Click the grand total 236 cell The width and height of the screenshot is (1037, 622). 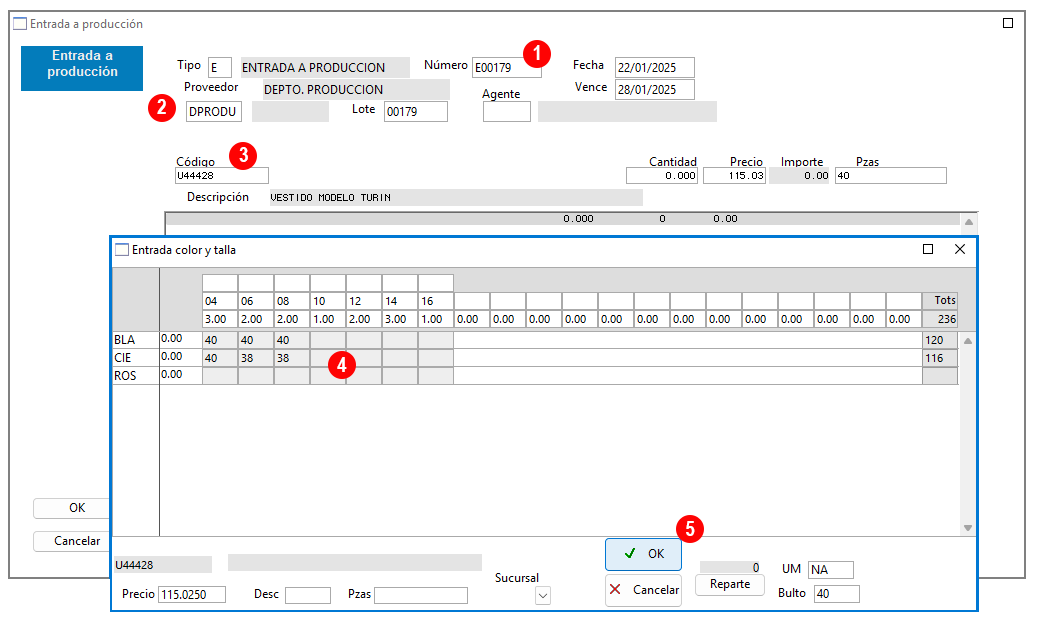[940, 319]
